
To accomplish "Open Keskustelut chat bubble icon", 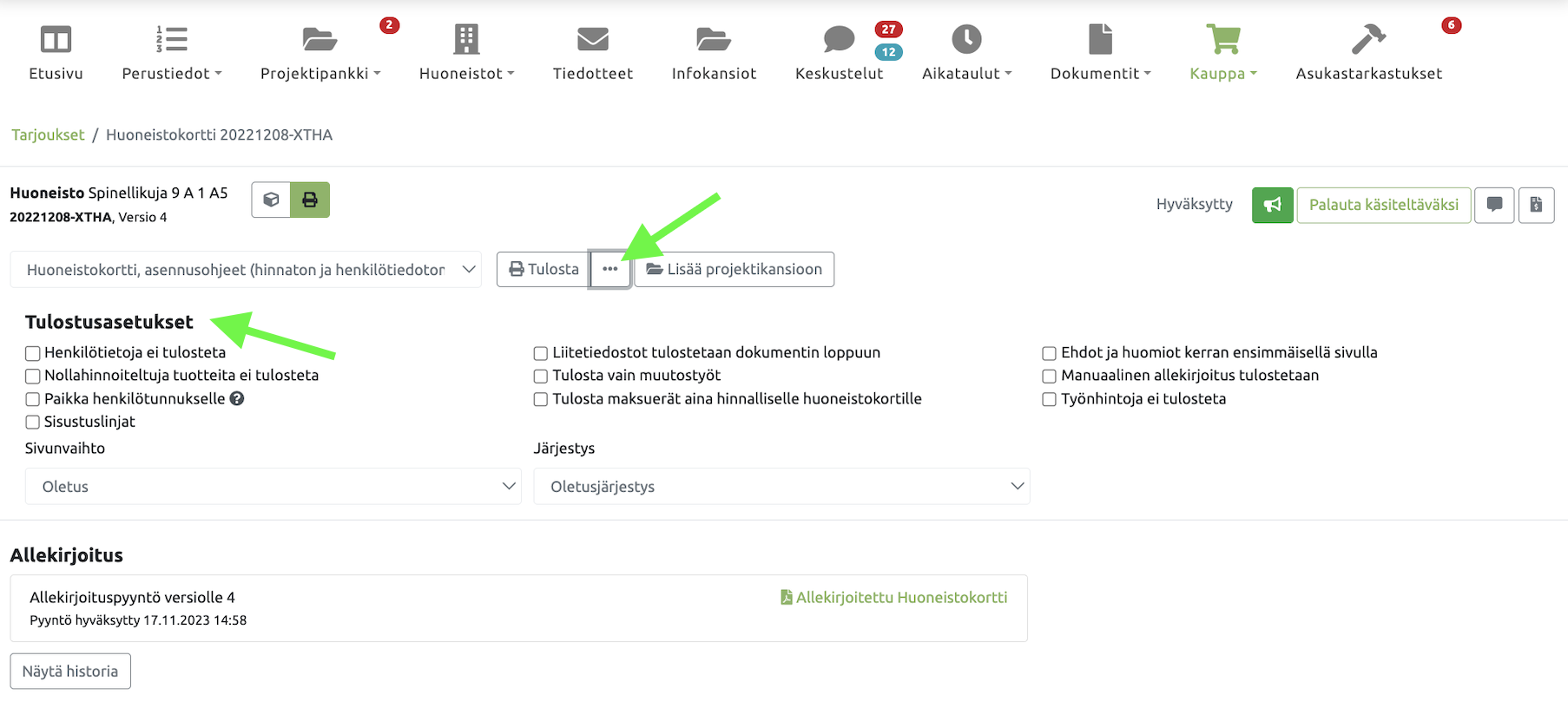I will [839, 40].
